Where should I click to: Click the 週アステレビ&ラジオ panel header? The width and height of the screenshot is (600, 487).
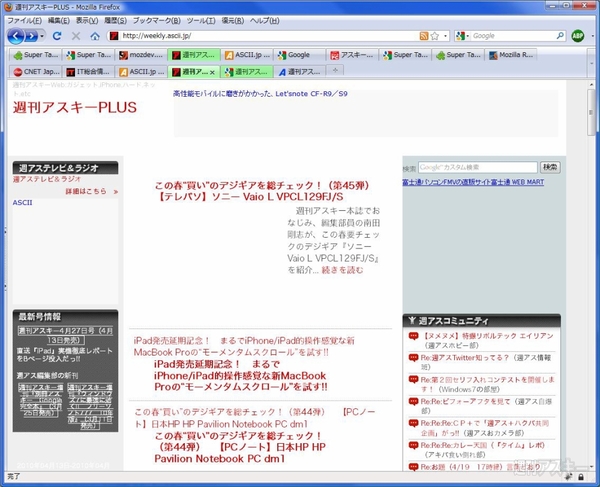[x=65, y=168]
